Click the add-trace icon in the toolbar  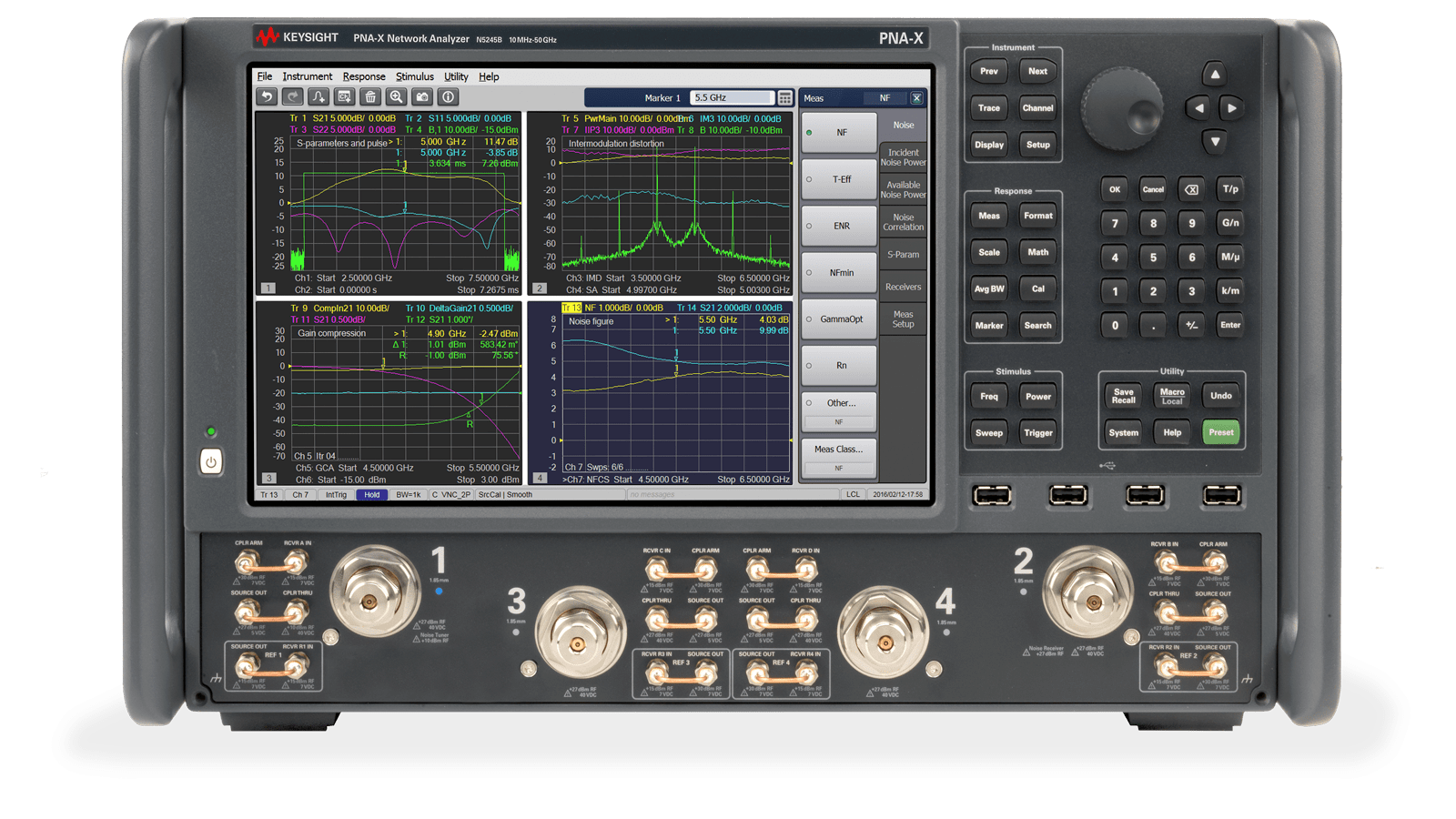[x=318, y=96]
